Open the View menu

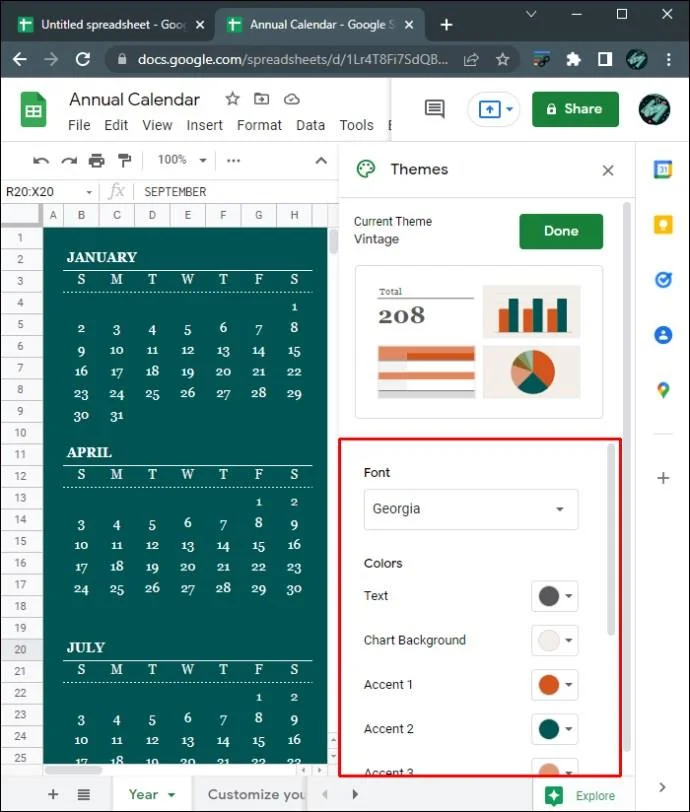[157, 125]
